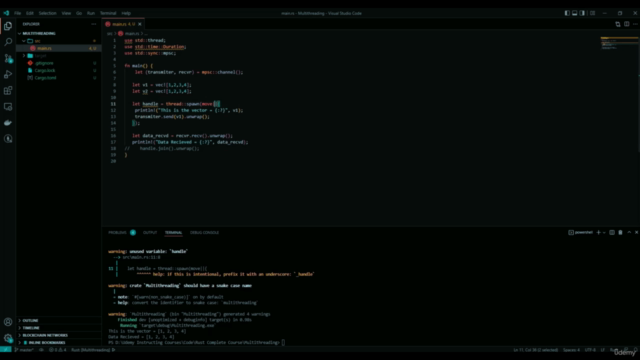This screenshot has width=640, height=360.
Task: Toggle the bottom panel layout
Action: [x=575, y=13]
